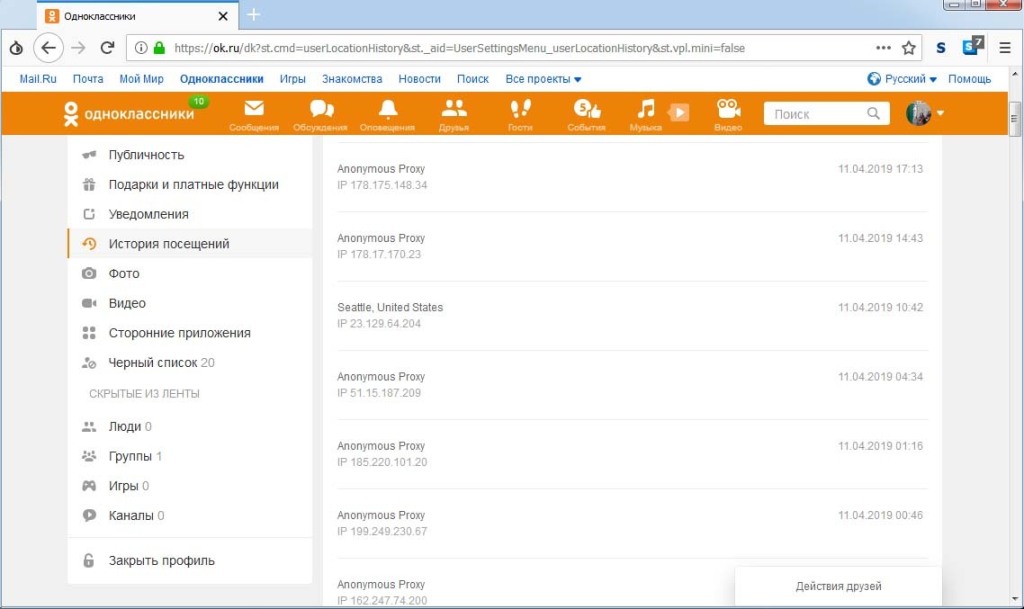Click the Закрыть профиль link

[161, 561]
